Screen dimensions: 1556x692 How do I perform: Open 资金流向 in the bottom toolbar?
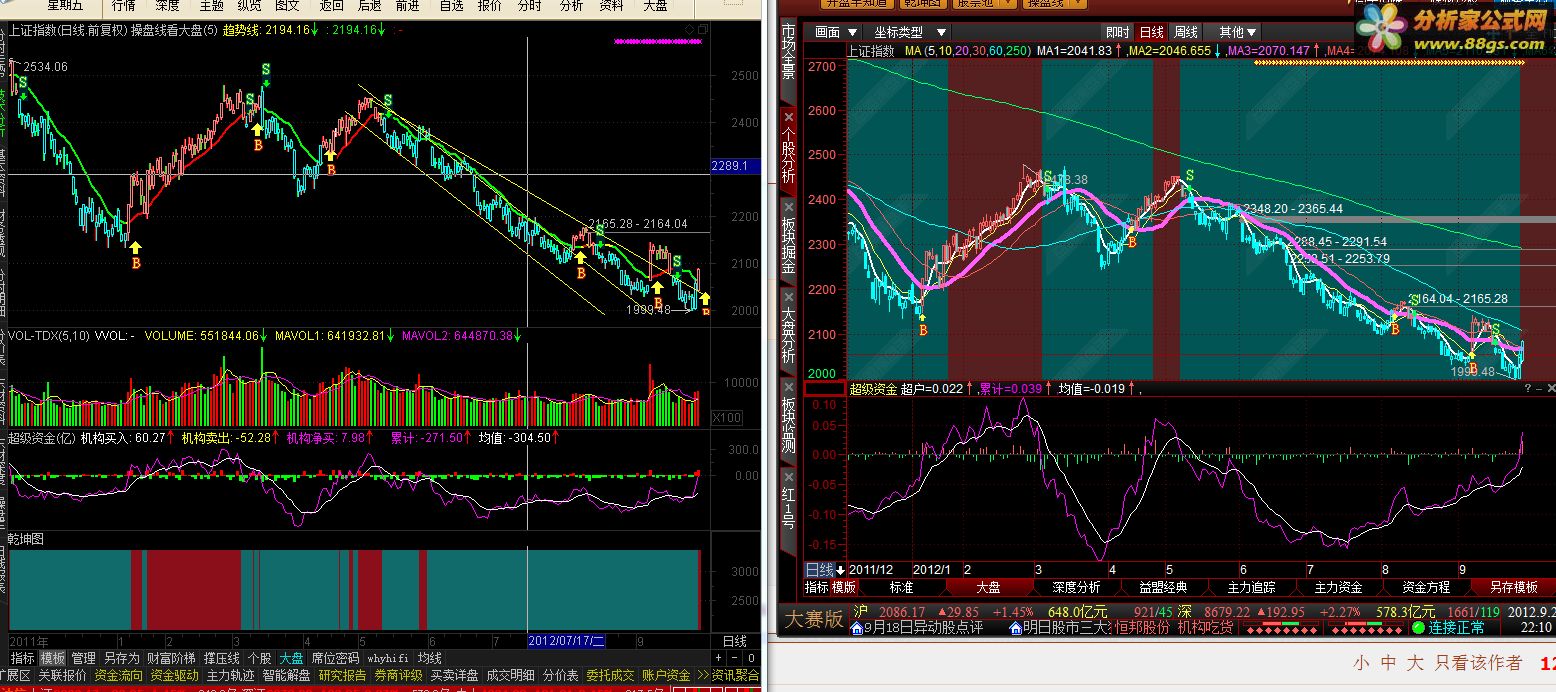tap(119, 676)
